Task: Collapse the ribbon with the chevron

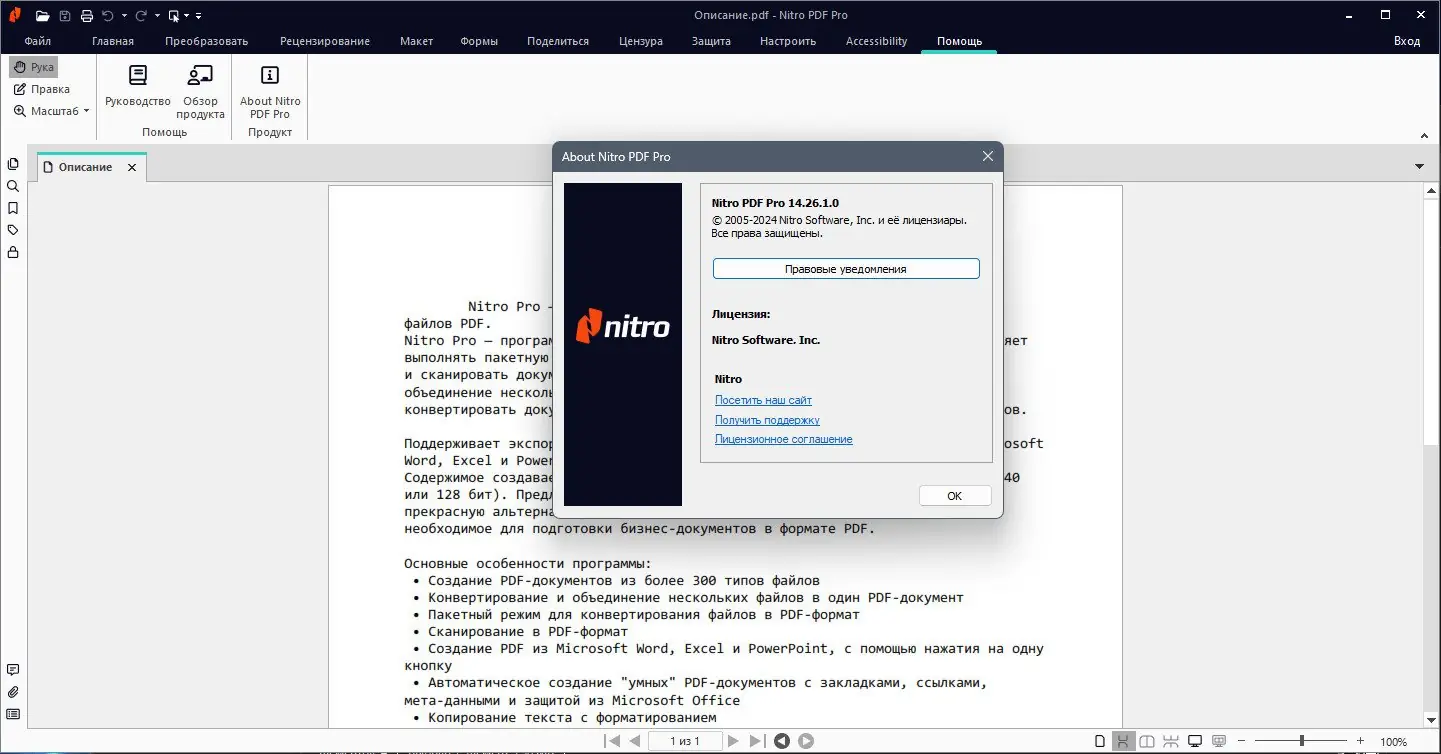Action: coord(1425,135)
